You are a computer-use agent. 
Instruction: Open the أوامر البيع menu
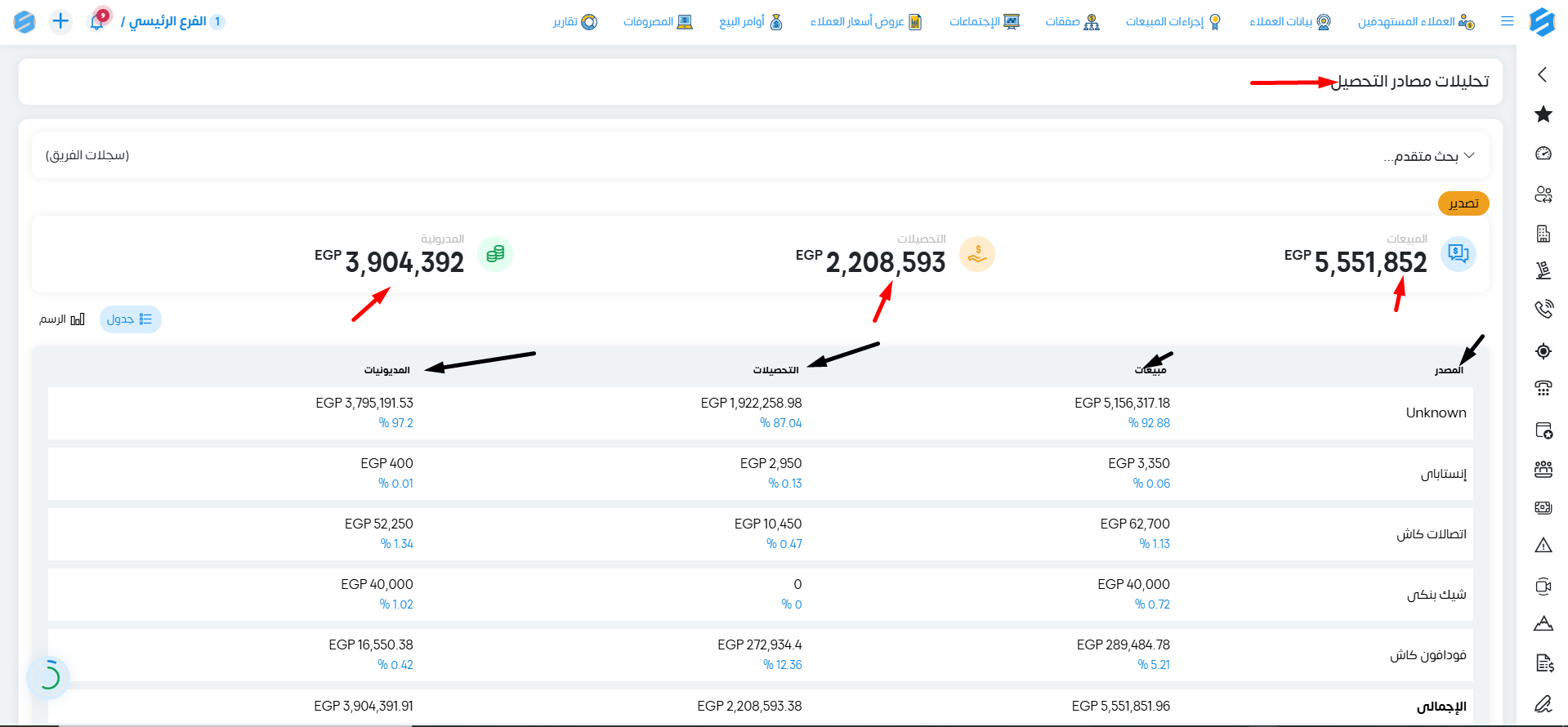click(x=751, y=22)
